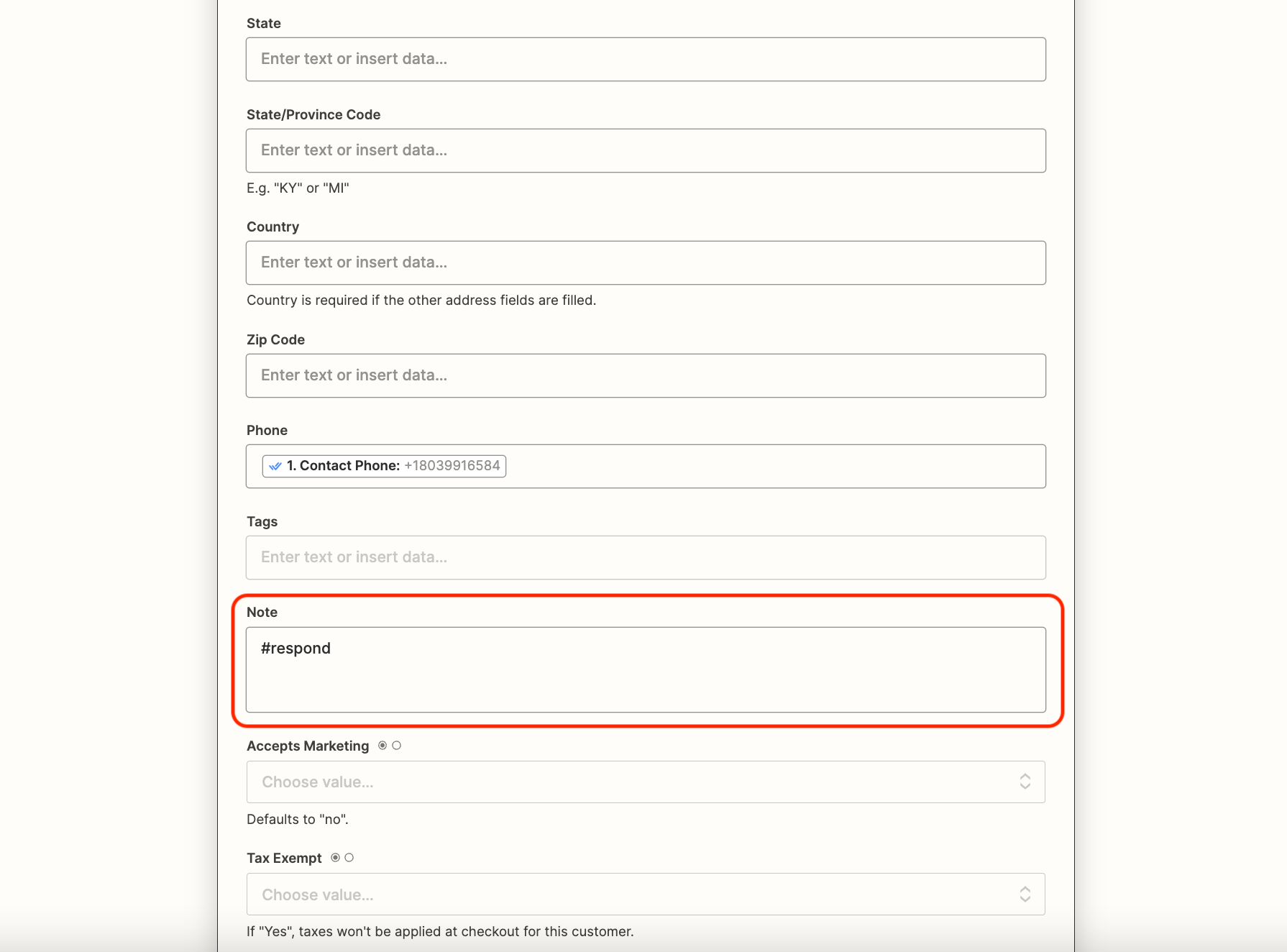Click the Accepts Marketing field label
This screenshot has height=952, width=1287.
coord(308,746)
